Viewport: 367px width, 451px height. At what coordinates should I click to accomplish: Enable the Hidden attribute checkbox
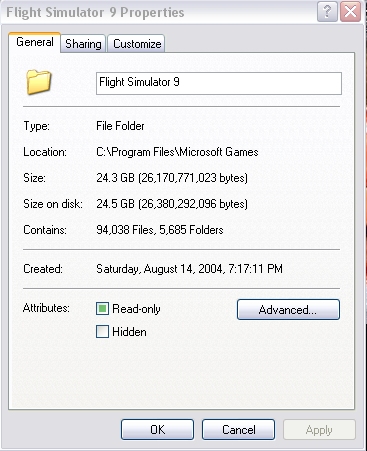102,332
